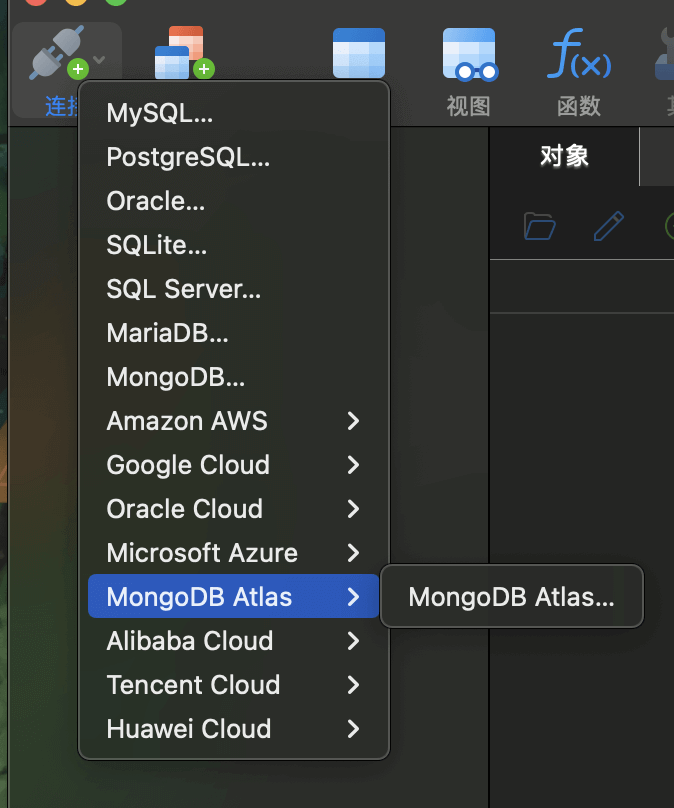Select SQL Server... menu entry

point(184,289)
